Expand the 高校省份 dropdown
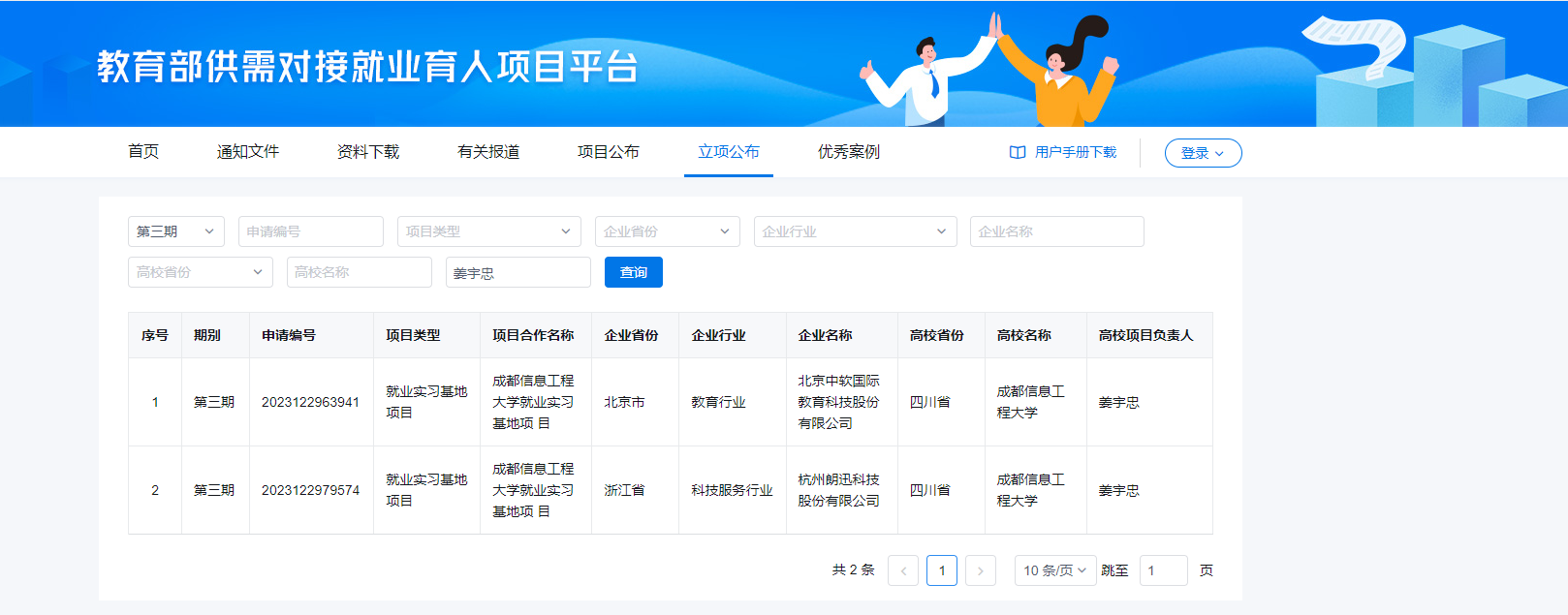 click(200, 272)
